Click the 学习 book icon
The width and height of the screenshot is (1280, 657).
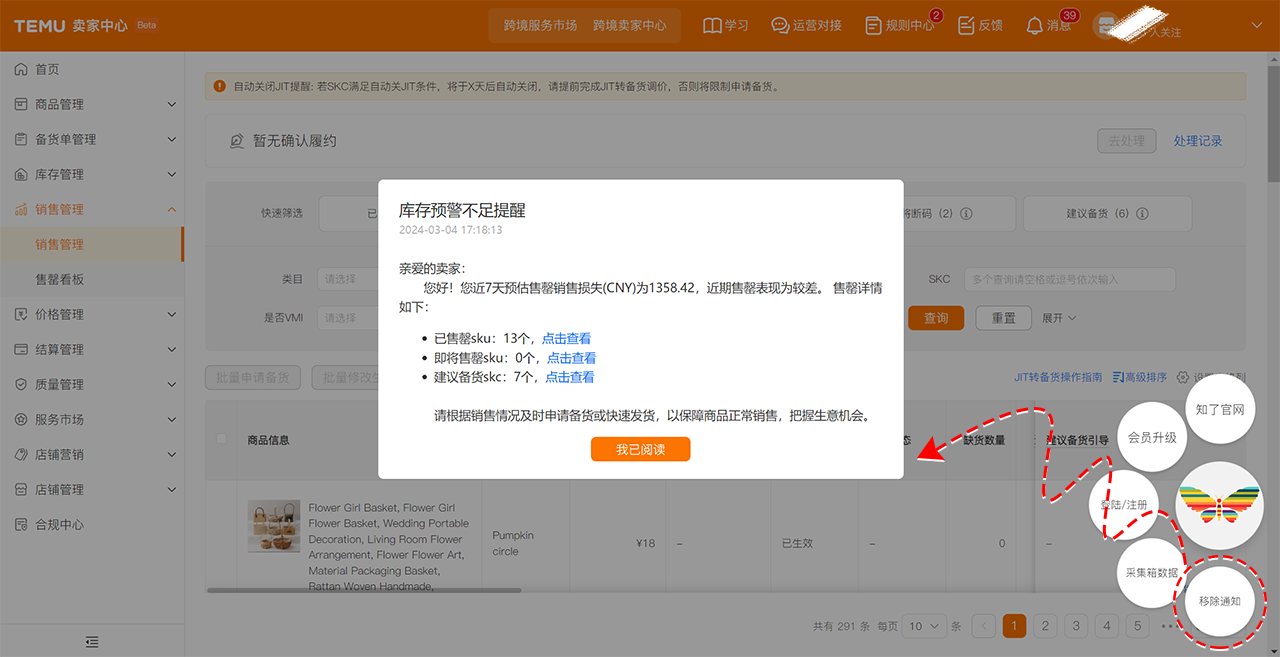pos(712,25)
